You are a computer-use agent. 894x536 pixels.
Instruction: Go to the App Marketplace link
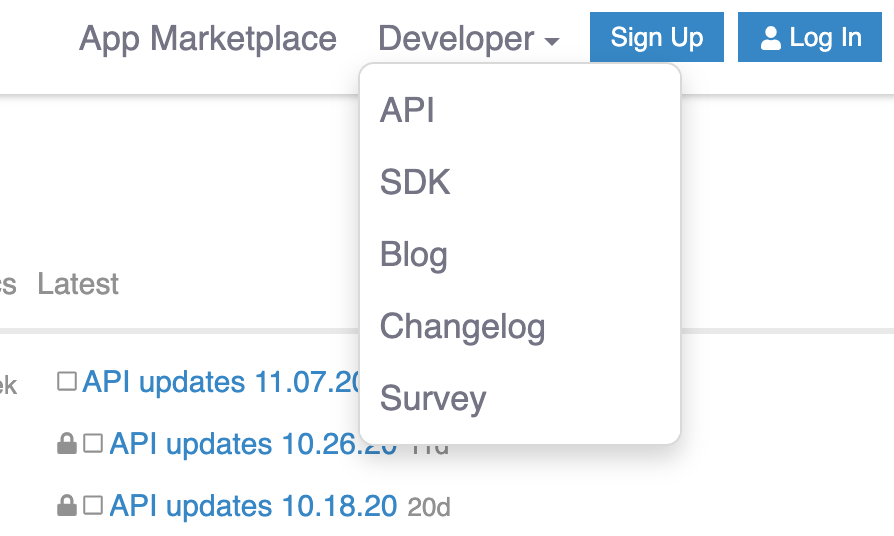coord(208,39)
